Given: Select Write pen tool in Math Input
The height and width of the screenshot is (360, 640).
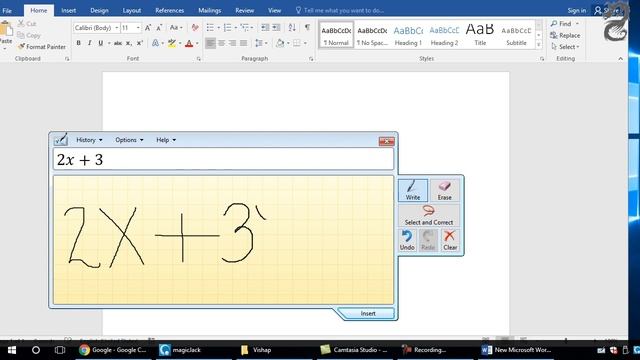Looking at the screenshot, I should [413, 190].
